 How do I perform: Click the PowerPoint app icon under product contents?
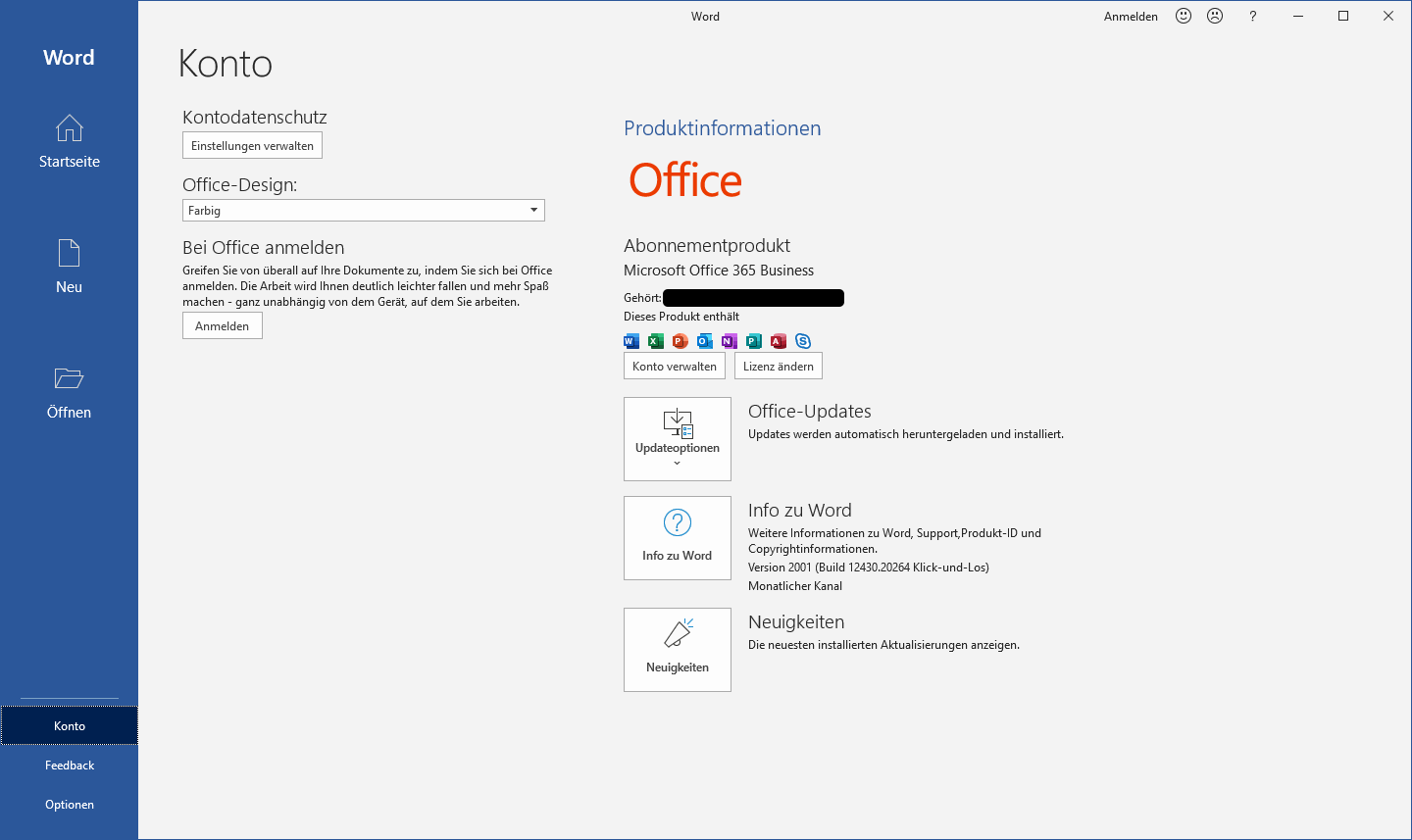tap(681, 341)
